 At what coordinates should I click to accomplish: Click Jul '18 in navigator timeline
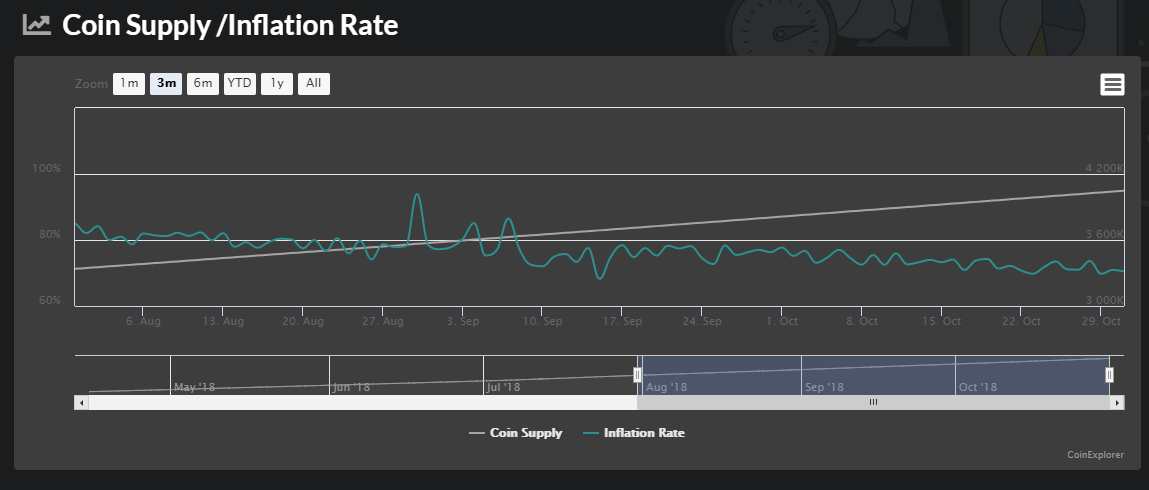tap(503, 387)
